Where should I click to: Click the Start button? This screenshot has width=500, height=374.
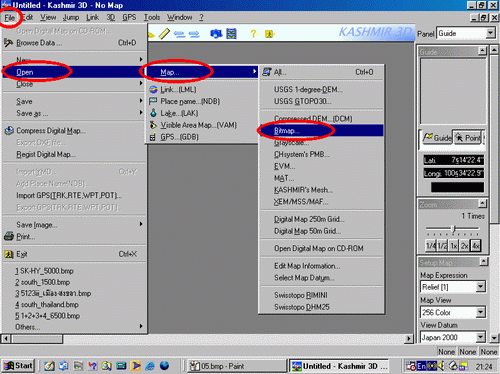[18, 366]
